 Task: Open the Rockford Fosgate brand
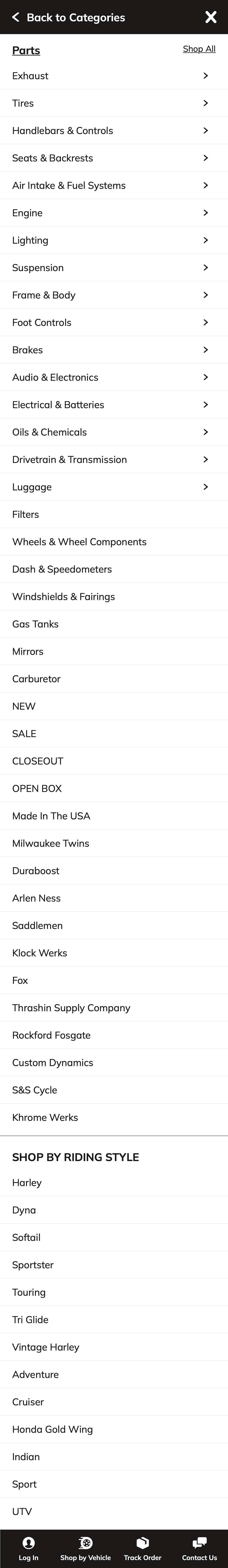[51, 1035]
